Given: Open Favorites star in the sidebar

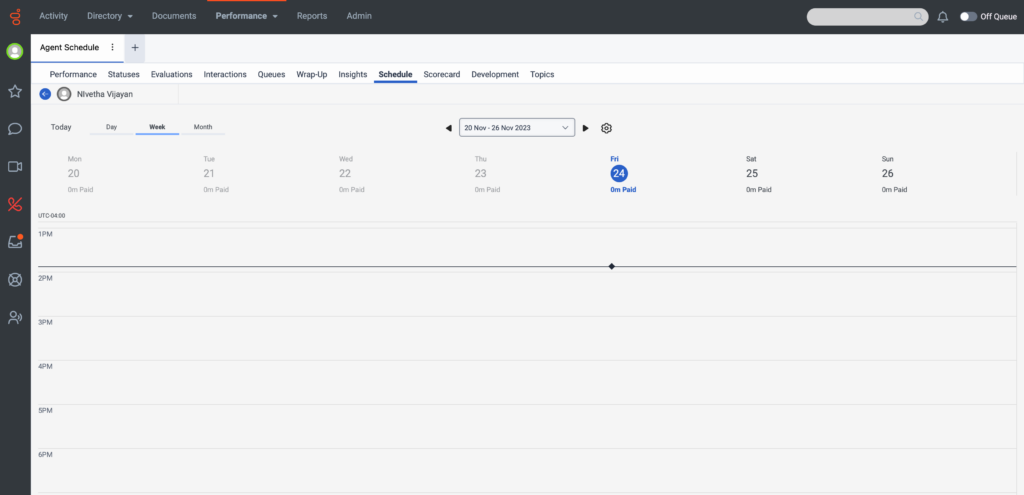Looking at the screenshot, I should tap(15, 91).
